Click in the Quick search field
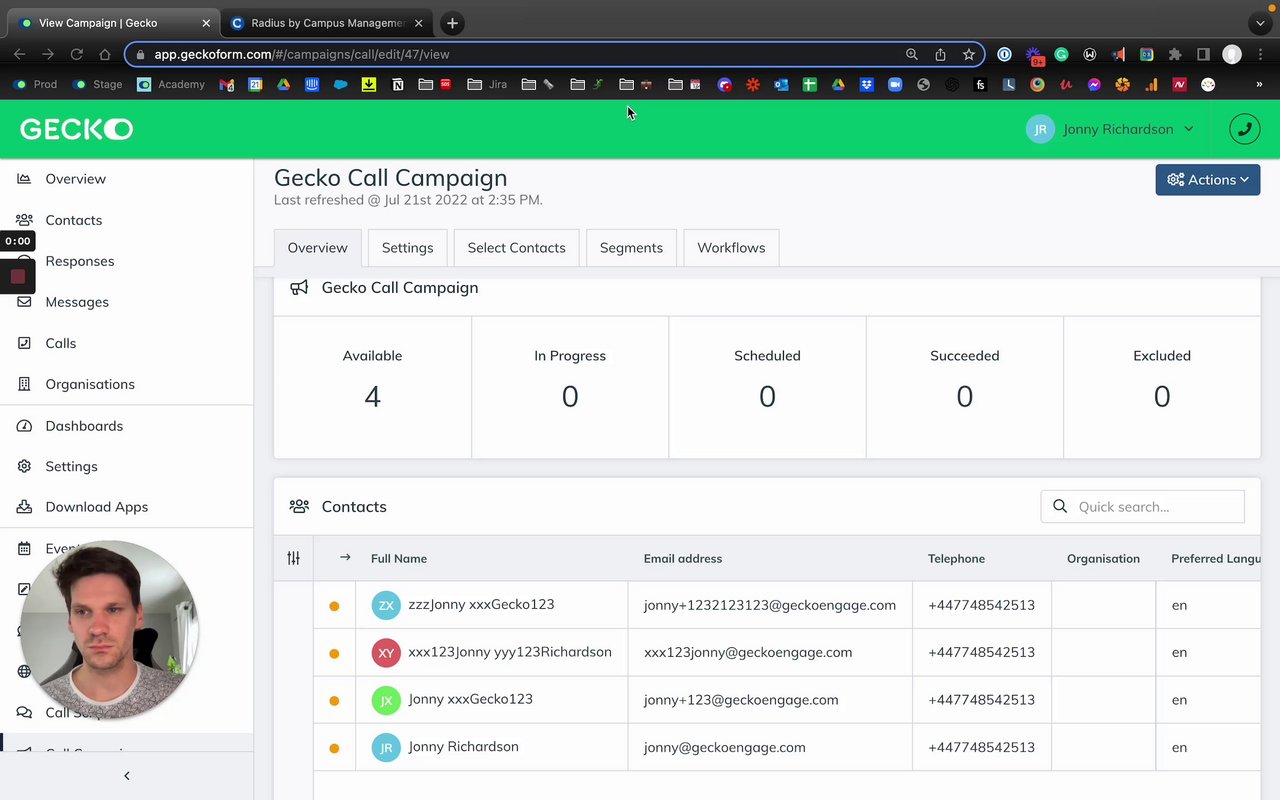 [x=1143, y=507]
